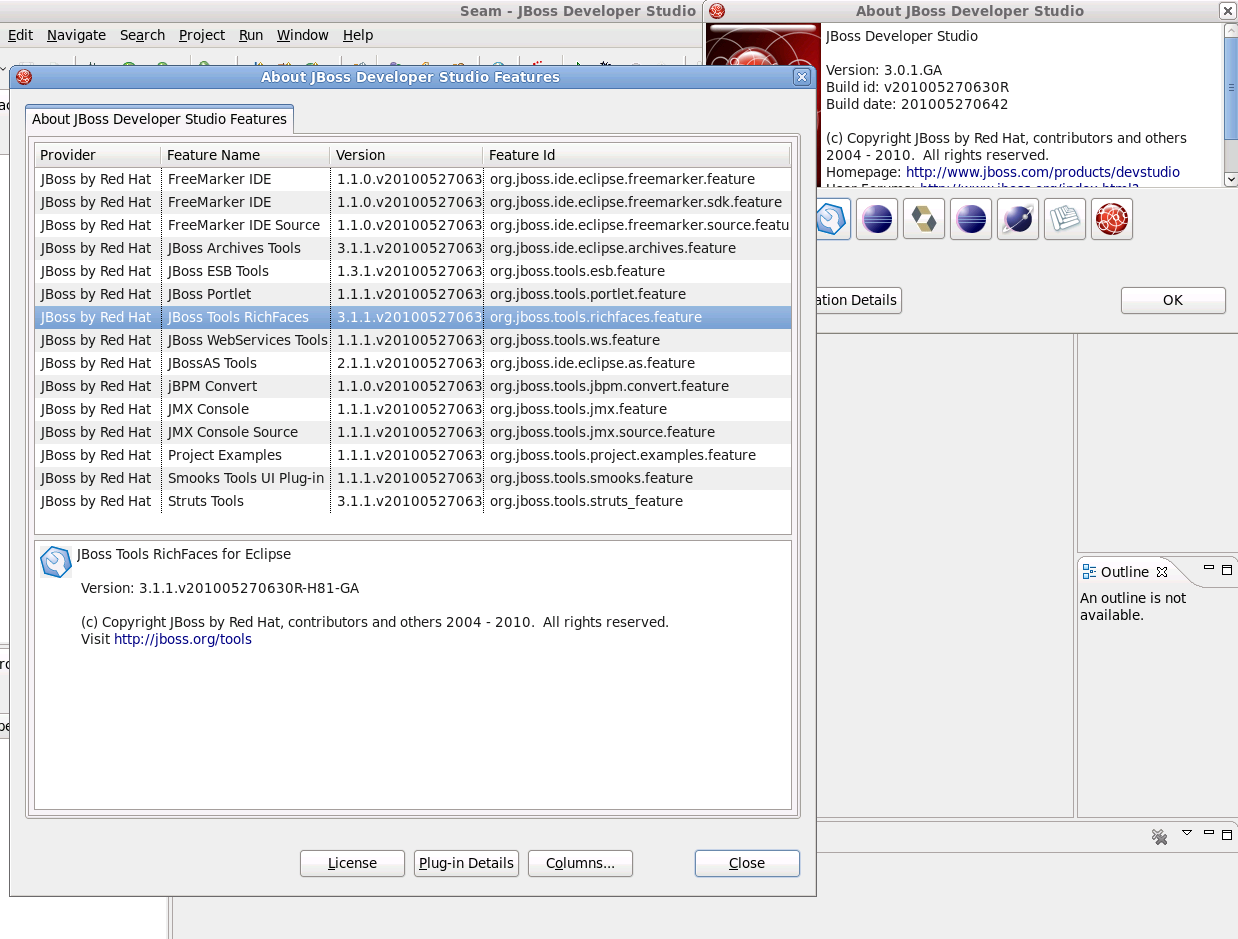Close the Outline view tab

click(1162, 572)
